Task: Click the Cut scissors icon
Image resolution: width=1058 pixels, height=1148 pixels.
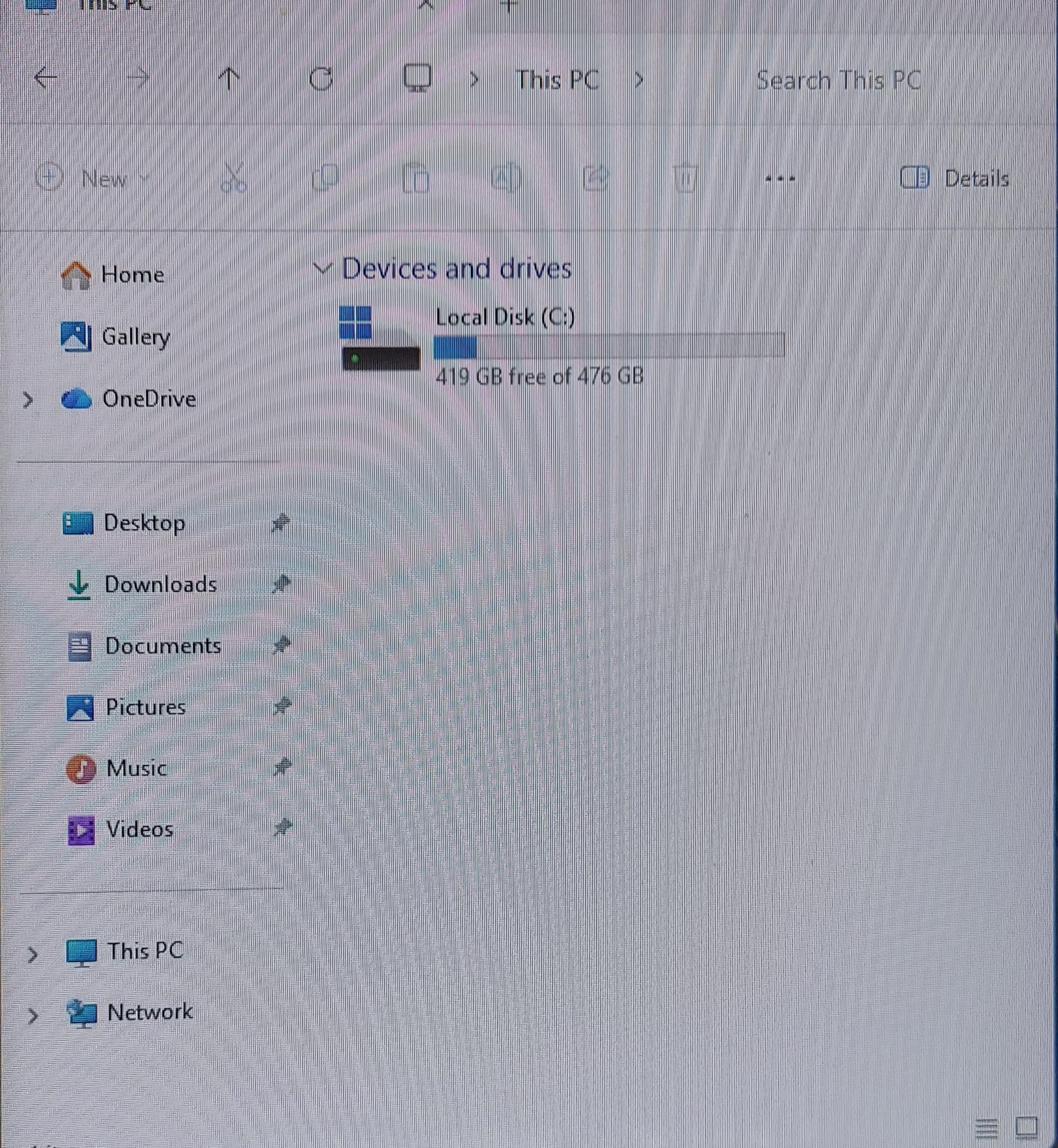Action: (234, 177)
